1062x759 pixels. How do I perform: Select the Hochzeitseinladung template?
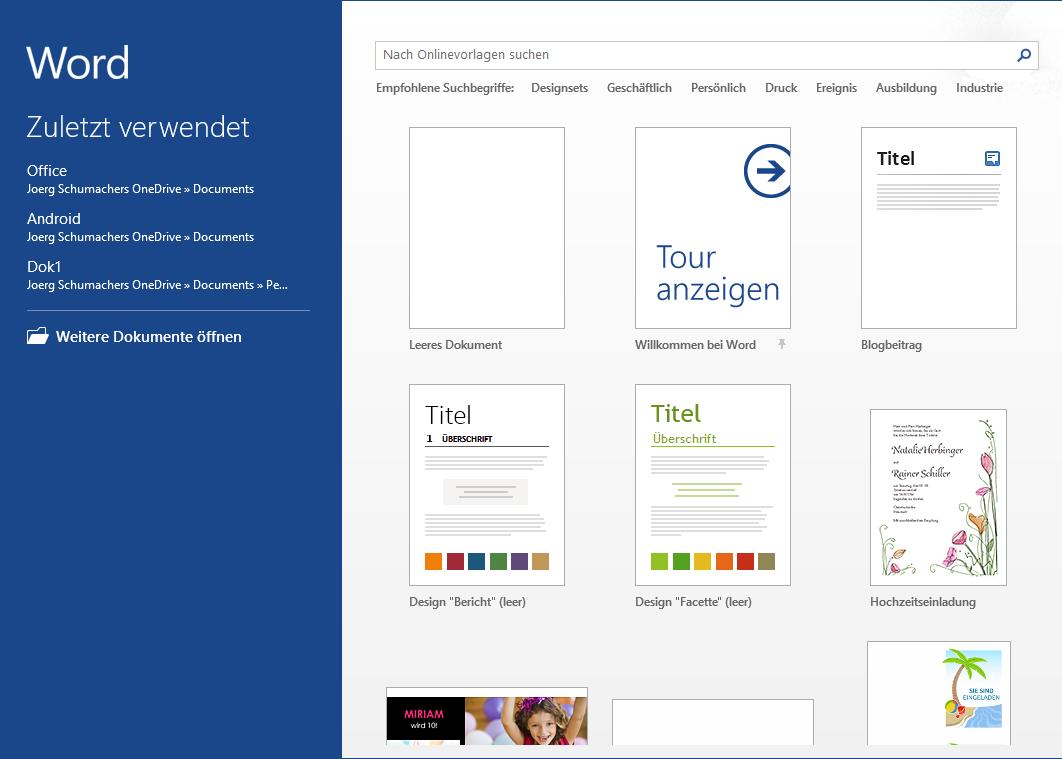point(939,498)
